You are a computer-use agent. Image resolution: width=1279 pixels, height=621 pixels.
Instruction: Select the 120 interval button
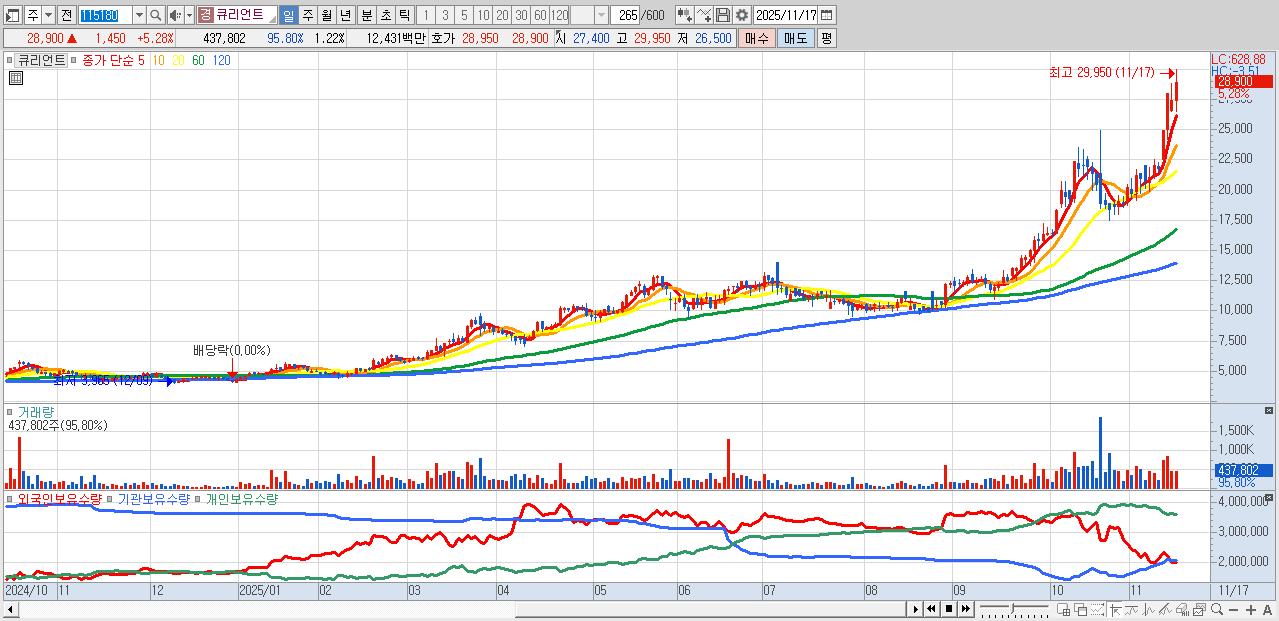pos(559,15)
